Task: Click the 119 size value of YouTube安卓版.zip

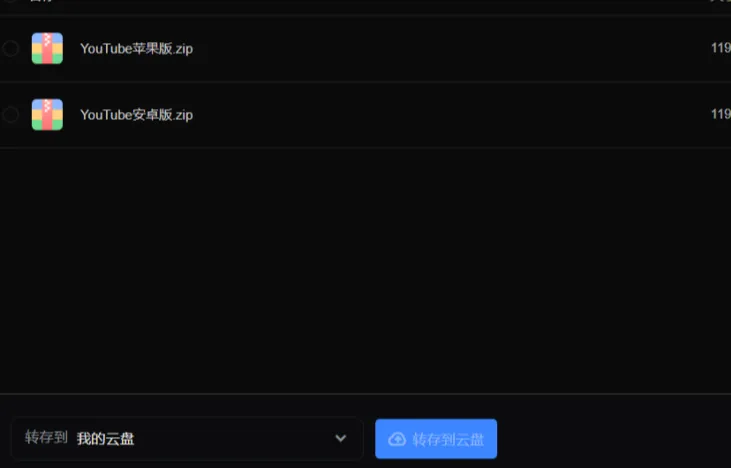Action: 721,114
